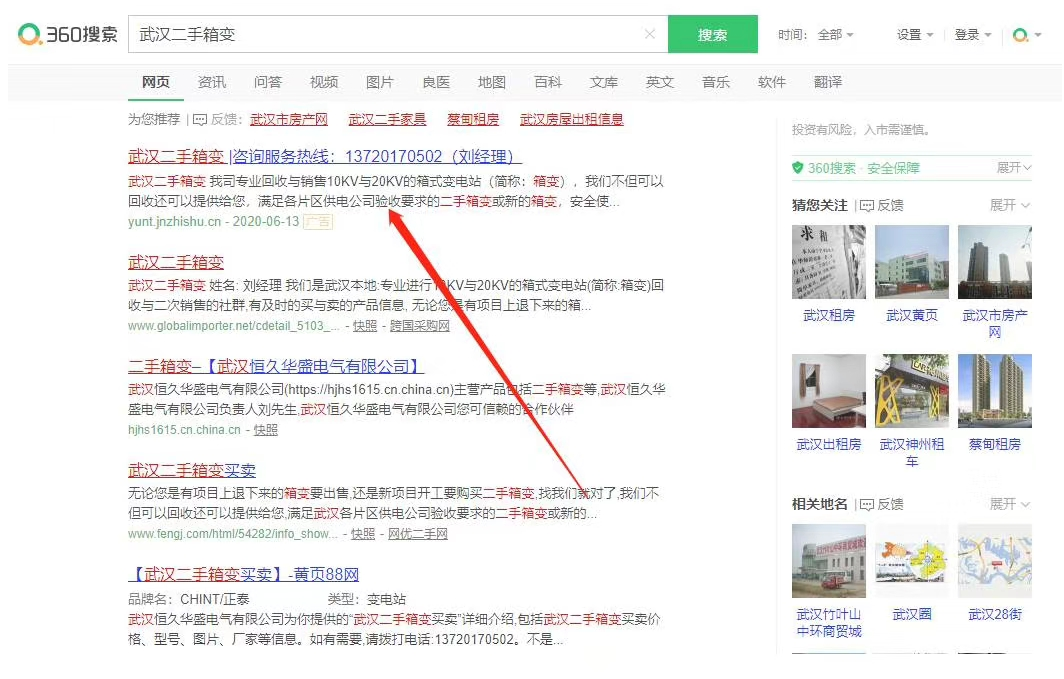
Task: Open the 武汉二手箱变买卖 result title
Action: (192, 470)
